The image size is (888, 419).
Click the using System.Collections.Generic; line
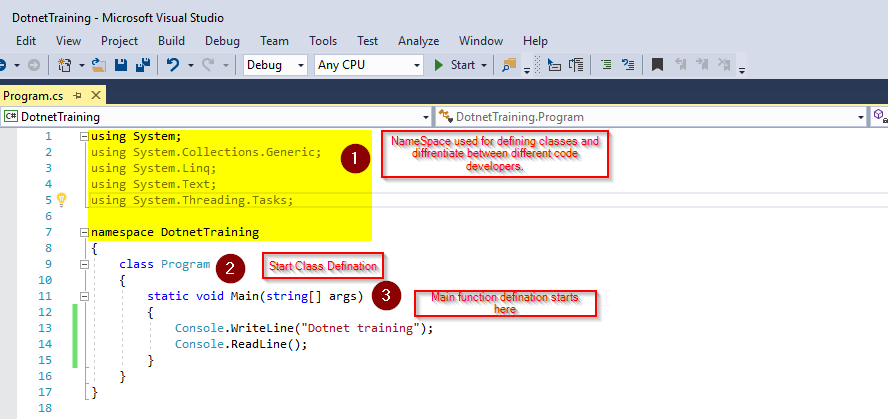[206, 152]
